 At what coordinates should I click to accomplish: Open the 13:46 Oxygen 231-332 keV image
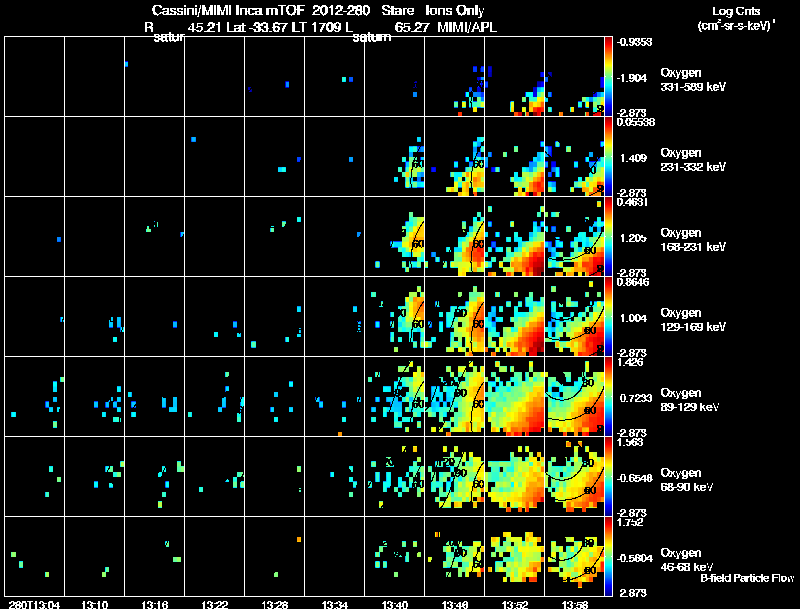click(x=455, y=157)
